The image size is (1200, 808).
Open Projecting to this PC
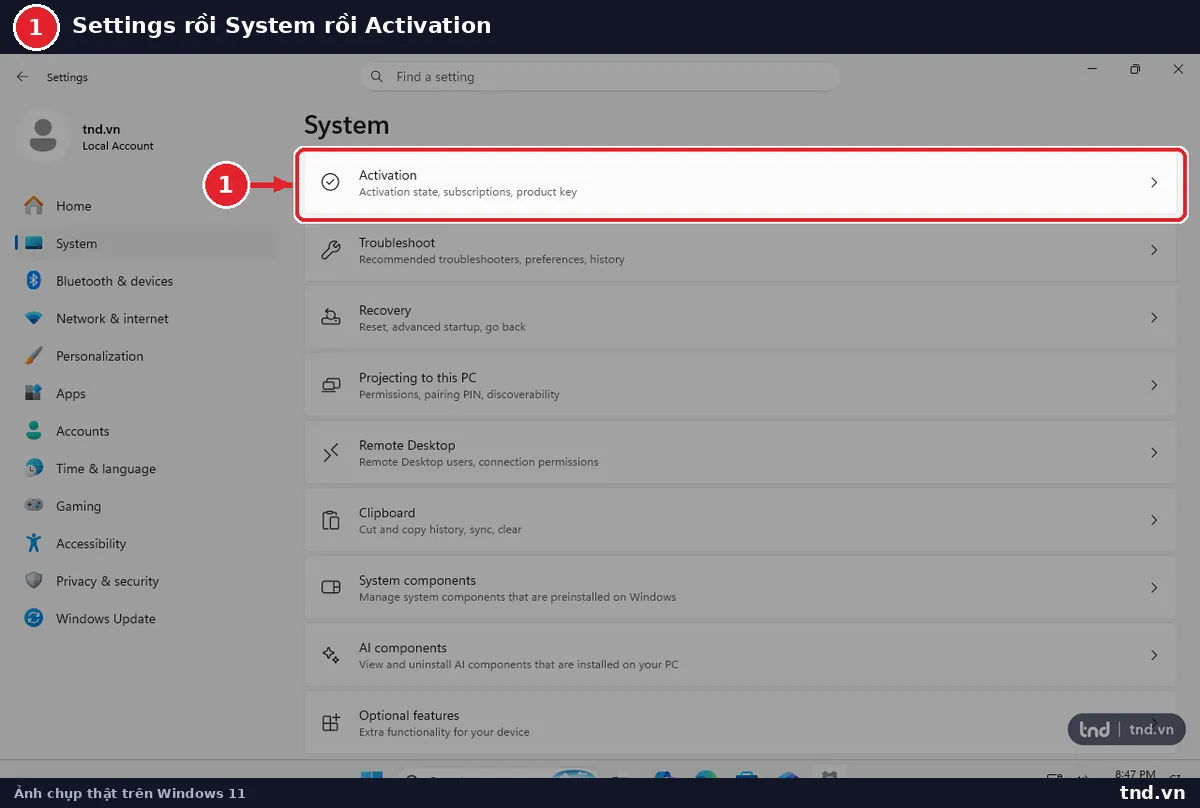click(741, 385)
